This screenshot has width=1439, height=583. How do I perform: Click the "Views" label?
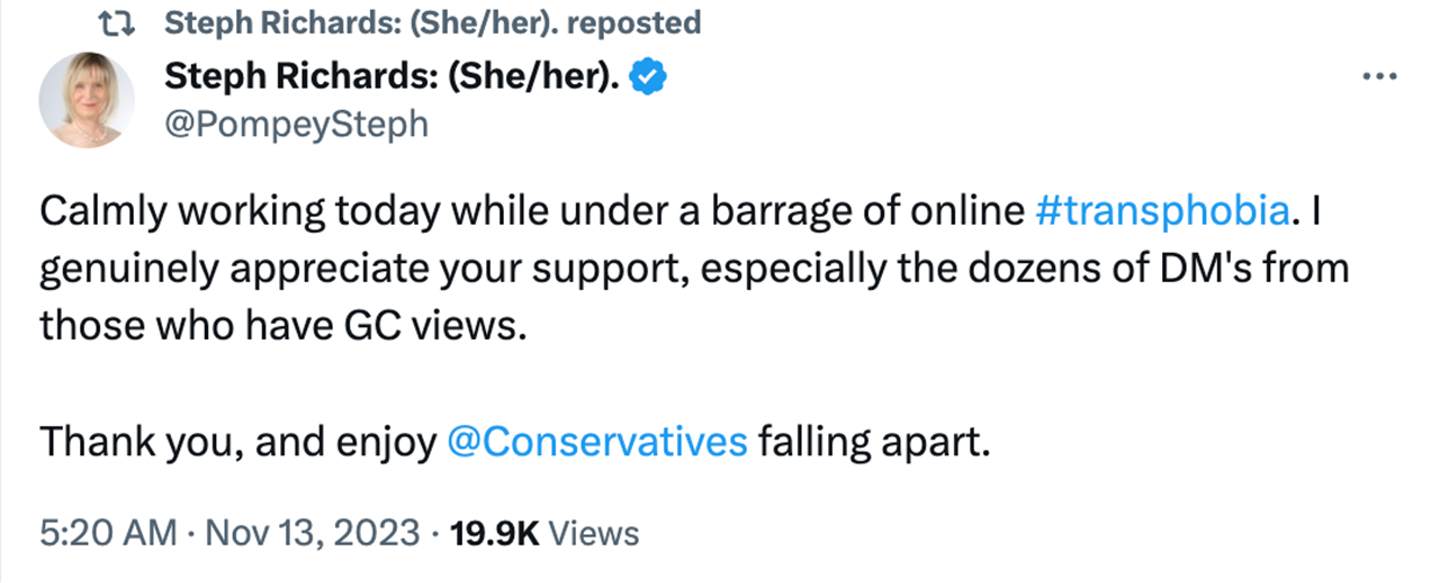(x=595, y=533)
